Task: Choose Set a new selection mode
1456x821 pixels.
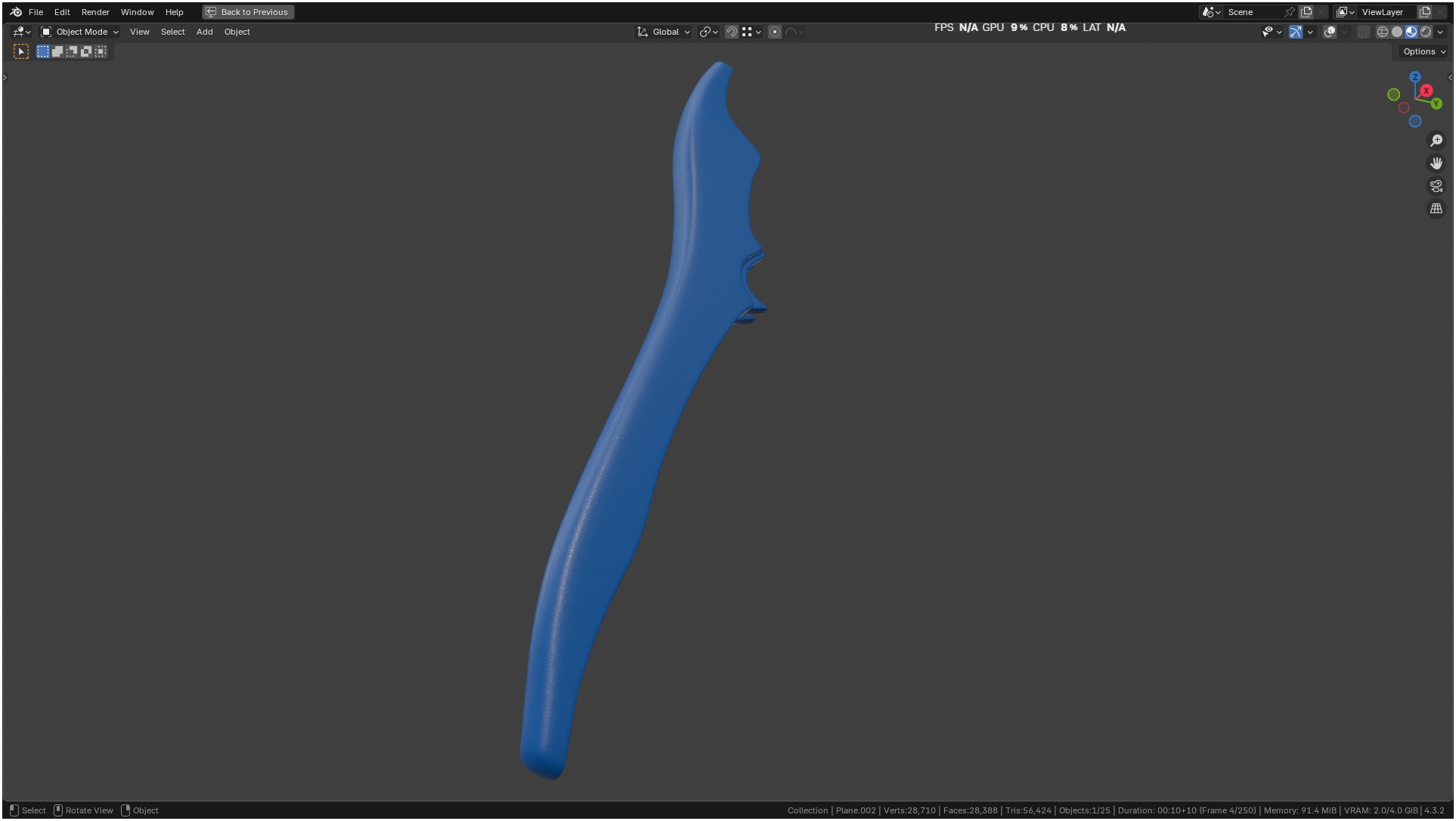Action: (x=43, y=51)
